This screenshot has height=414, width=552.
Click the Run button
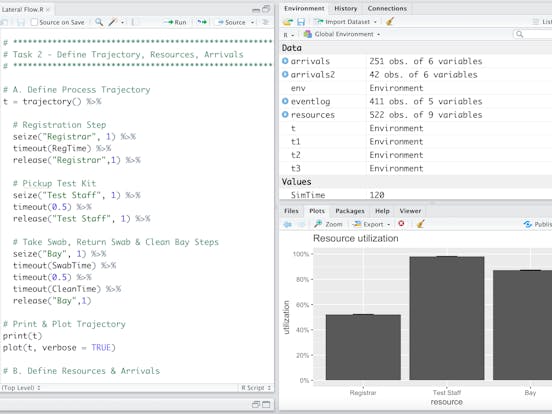pyautogui.click(x=175, y=22)
